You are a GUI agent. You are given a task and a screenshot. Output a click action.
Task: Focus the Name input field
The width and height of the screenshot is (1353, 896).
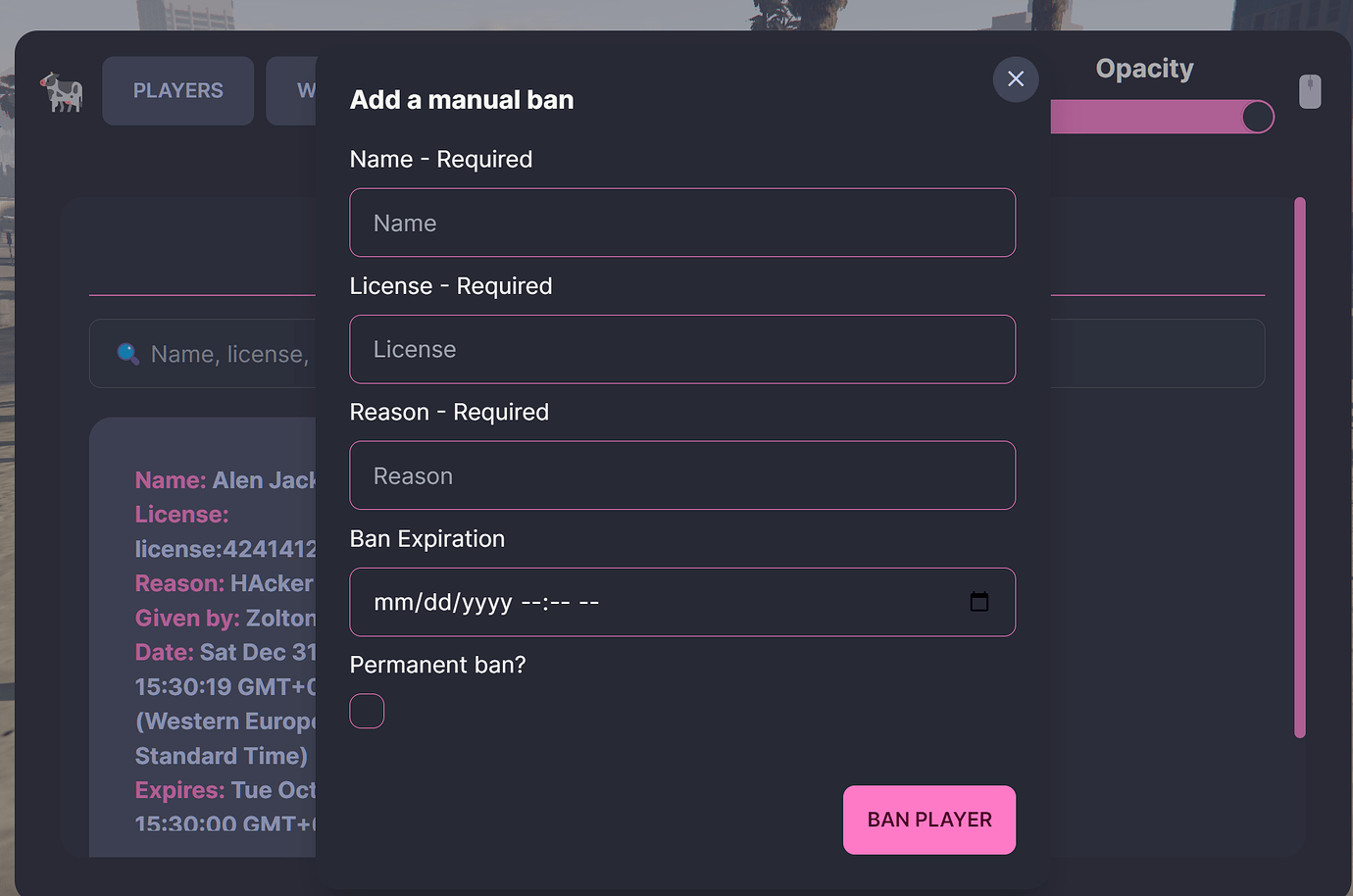[x=682, y=223]
